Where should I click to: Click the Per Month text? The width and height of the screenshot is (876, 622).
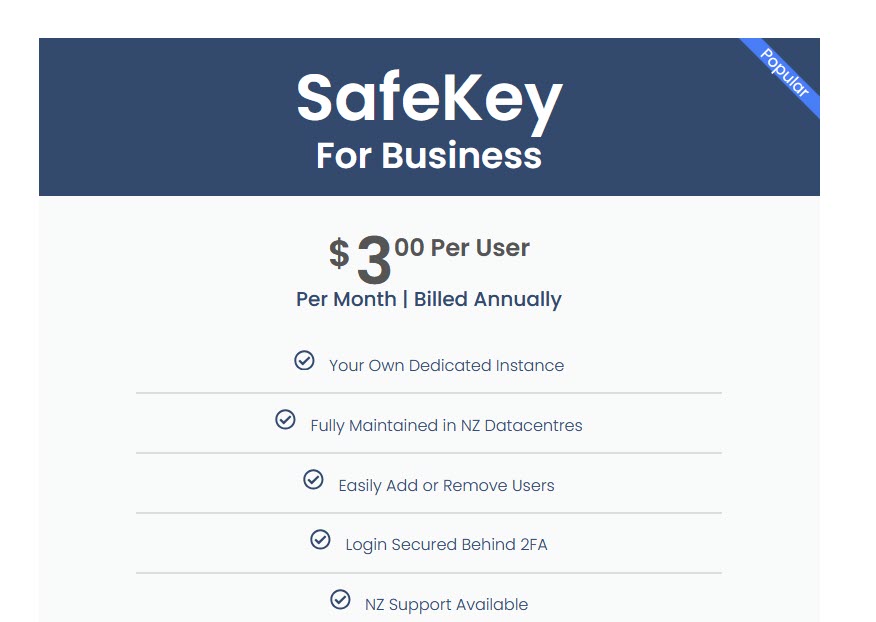(x=346, y=299)
